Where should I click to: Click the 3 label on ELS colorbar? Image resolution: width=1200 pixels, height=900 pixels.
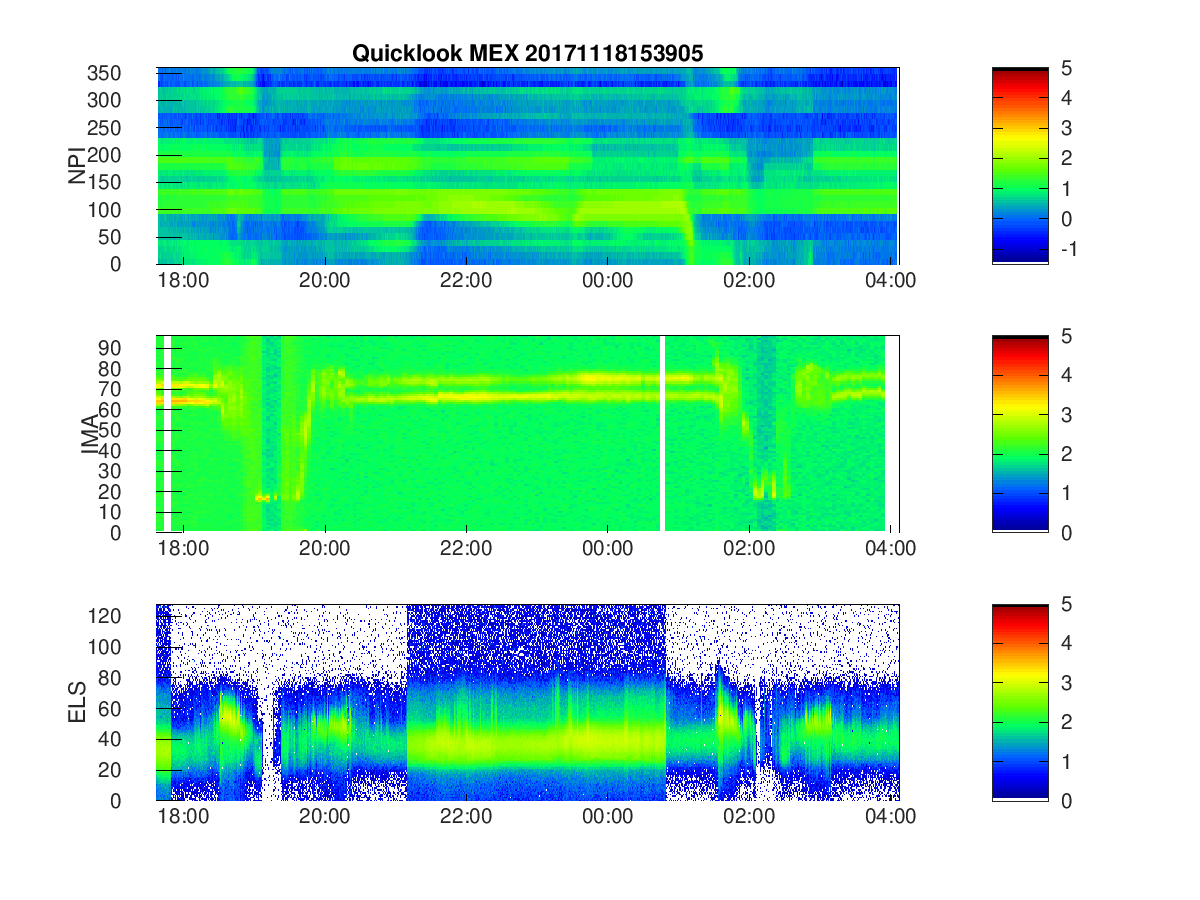coord(1067,683)
